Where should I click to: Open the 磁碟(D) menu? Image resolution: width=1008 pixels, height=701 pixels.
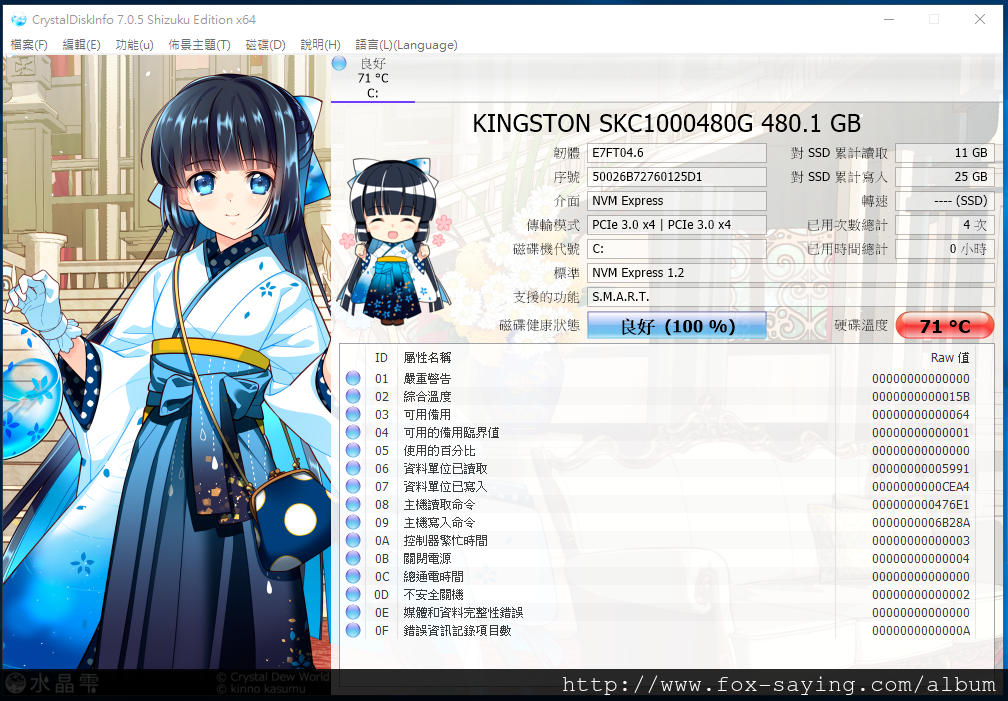coord(266,45)
